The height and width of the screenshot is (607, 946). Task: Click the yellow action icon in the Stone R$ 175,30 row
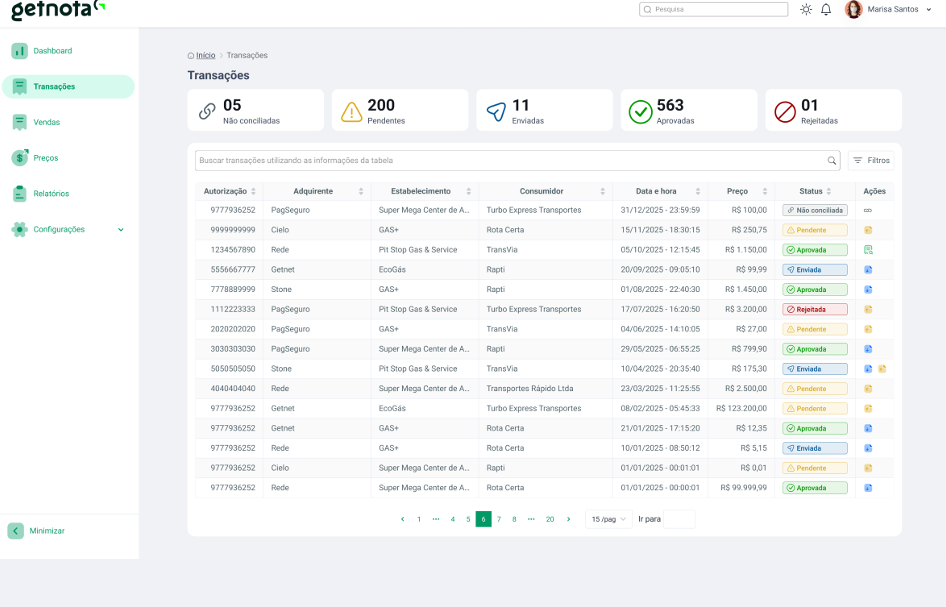click(882, 369)
